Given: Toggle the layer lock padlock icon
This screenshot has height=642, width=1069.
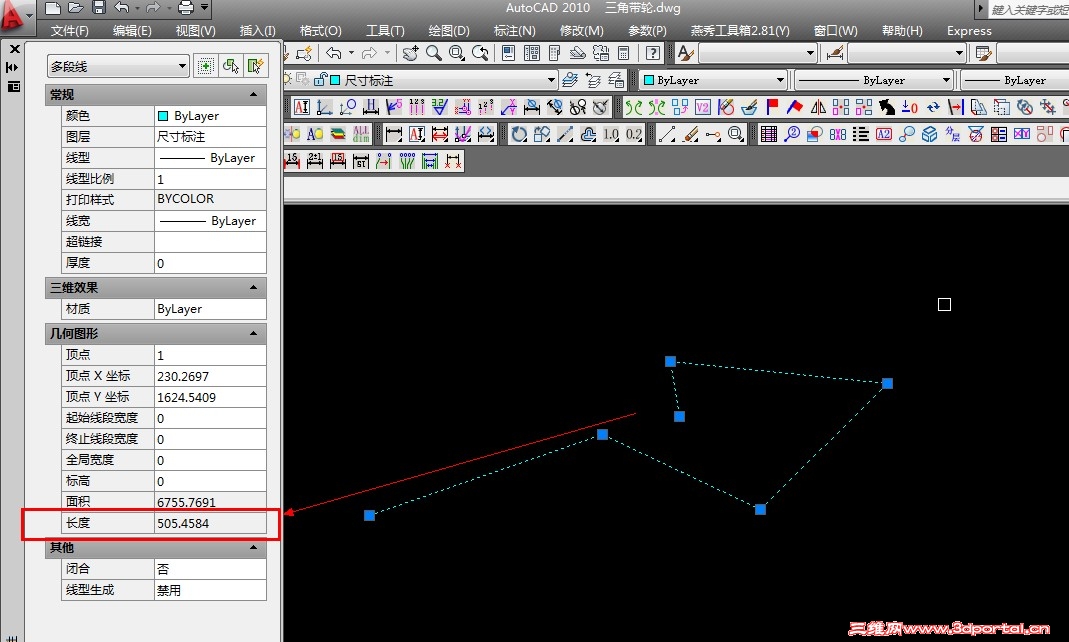Looking at the screenshot, I should point(320,80).
